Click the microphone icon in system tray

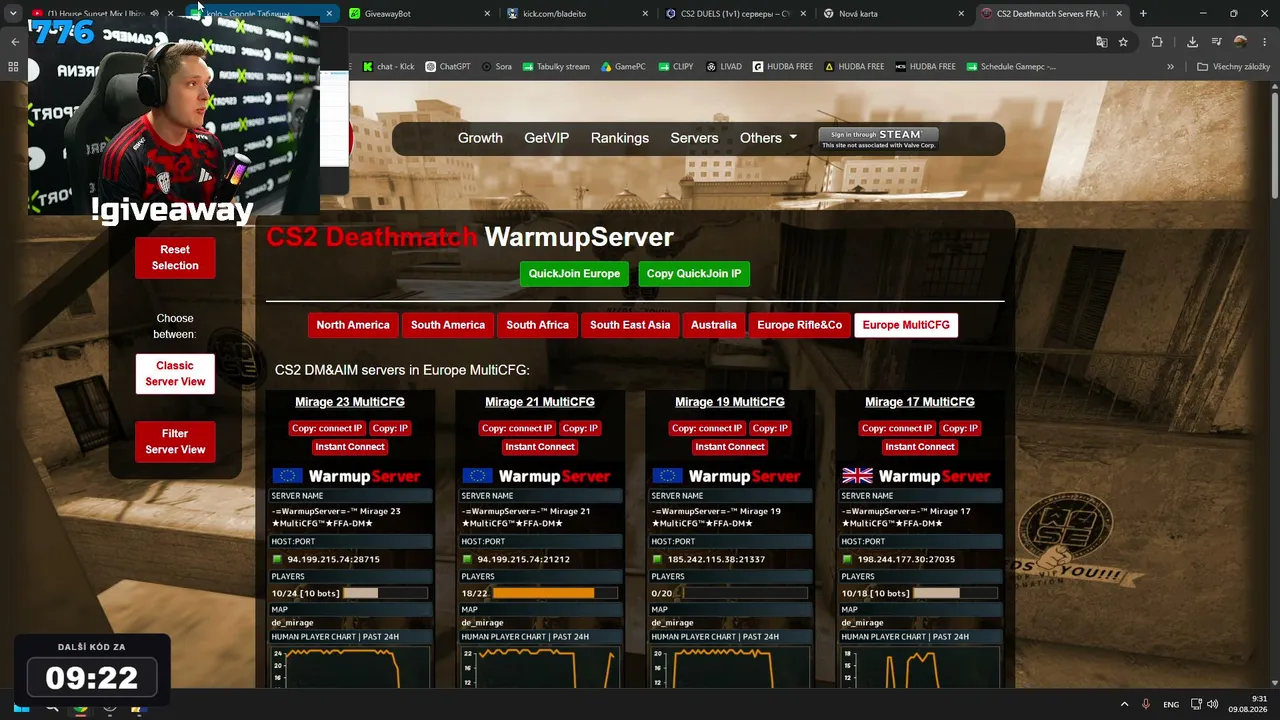coord(1146,704)
